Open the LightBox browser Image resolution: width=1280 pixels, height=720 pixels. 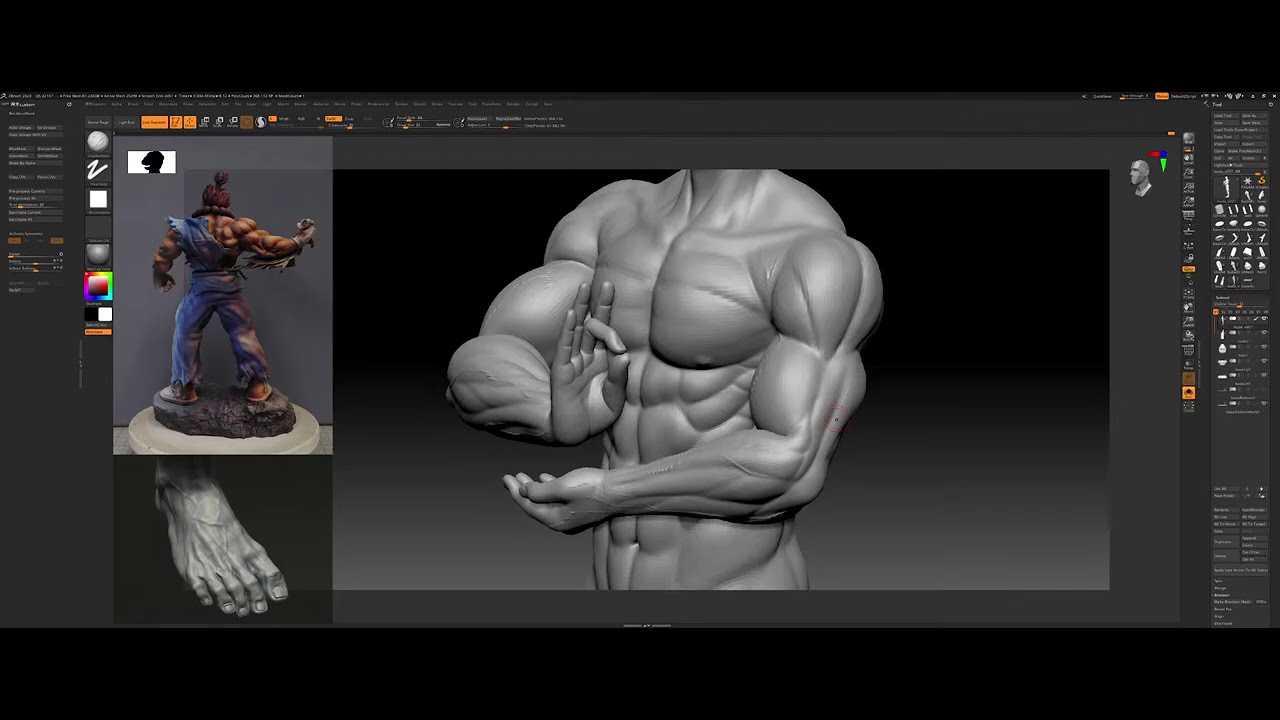[x=126, y=122]
